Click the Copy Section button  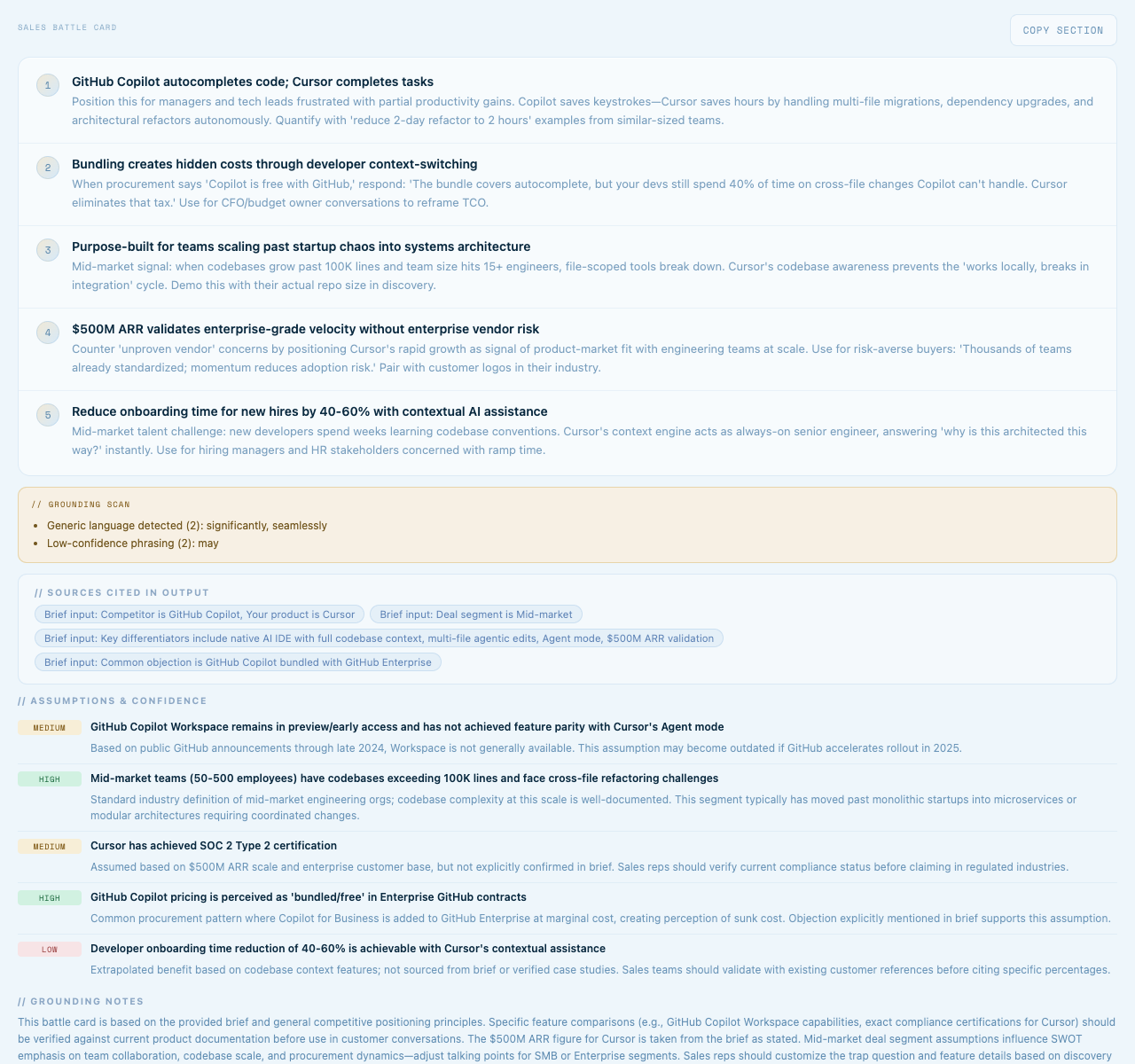point(1063,30)
